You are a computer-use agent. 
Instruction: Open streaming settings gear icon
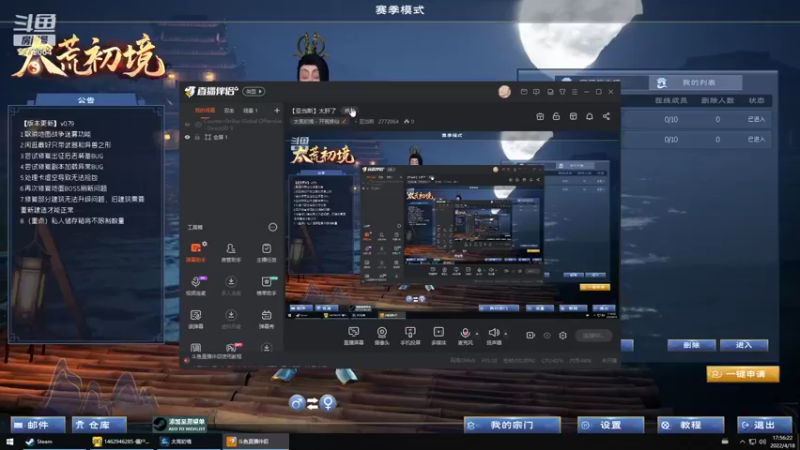pos(563,335)
